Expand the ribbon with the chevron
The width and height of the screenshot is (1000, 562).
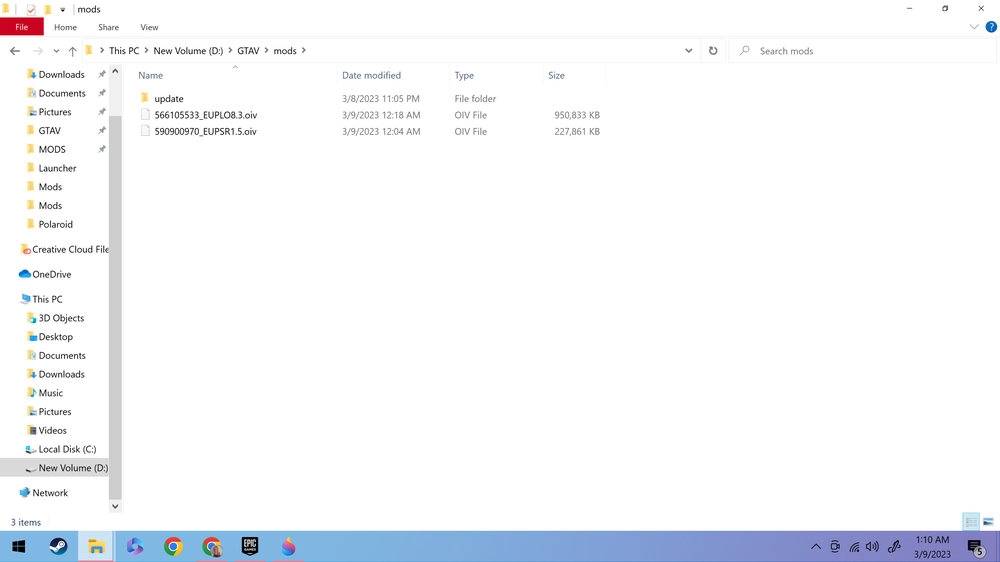pyautogui.click(x=974, y=27)
